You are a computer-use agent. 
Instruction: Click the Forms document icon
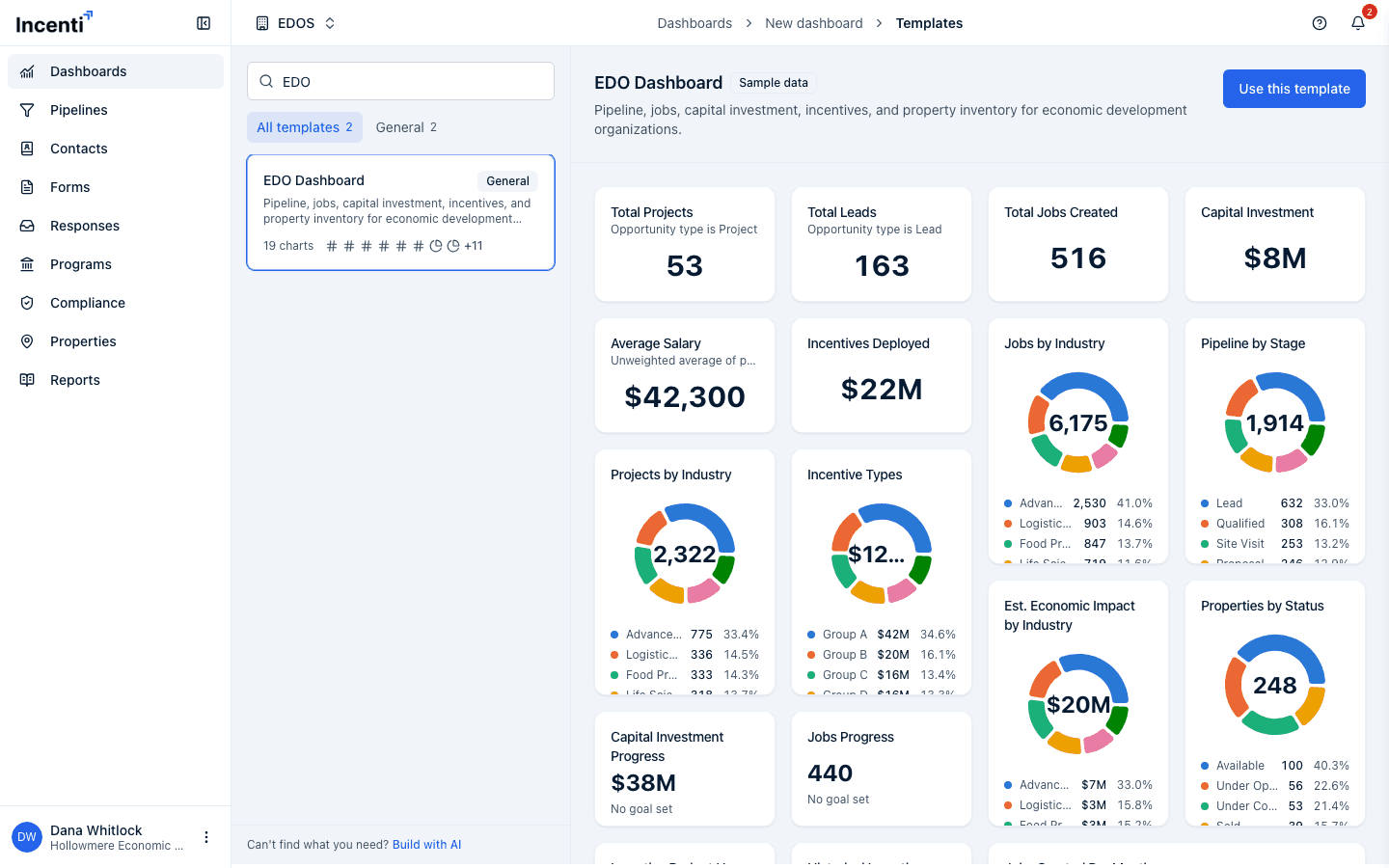27,187
